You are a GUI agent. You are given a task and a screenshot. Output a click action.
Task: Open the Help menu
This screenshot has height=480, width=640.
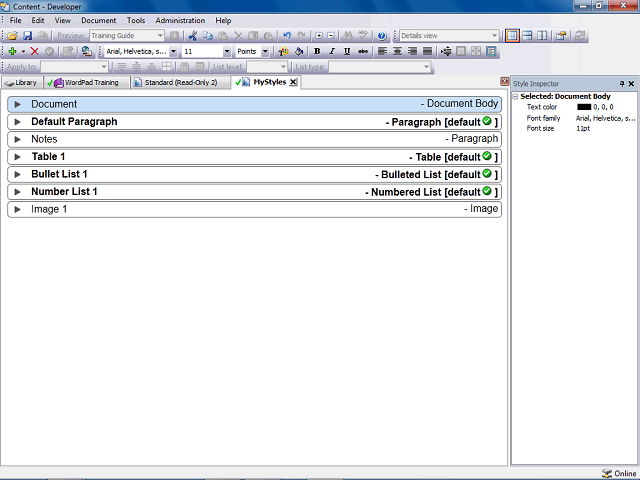pos(223,20)
